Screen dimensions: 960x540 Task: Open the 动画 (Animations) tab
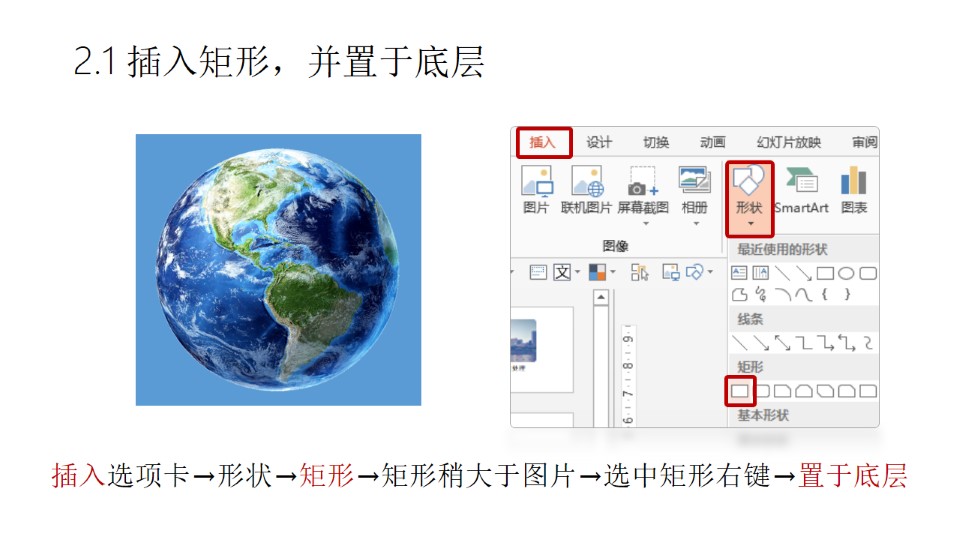click(x=713, y=143)
